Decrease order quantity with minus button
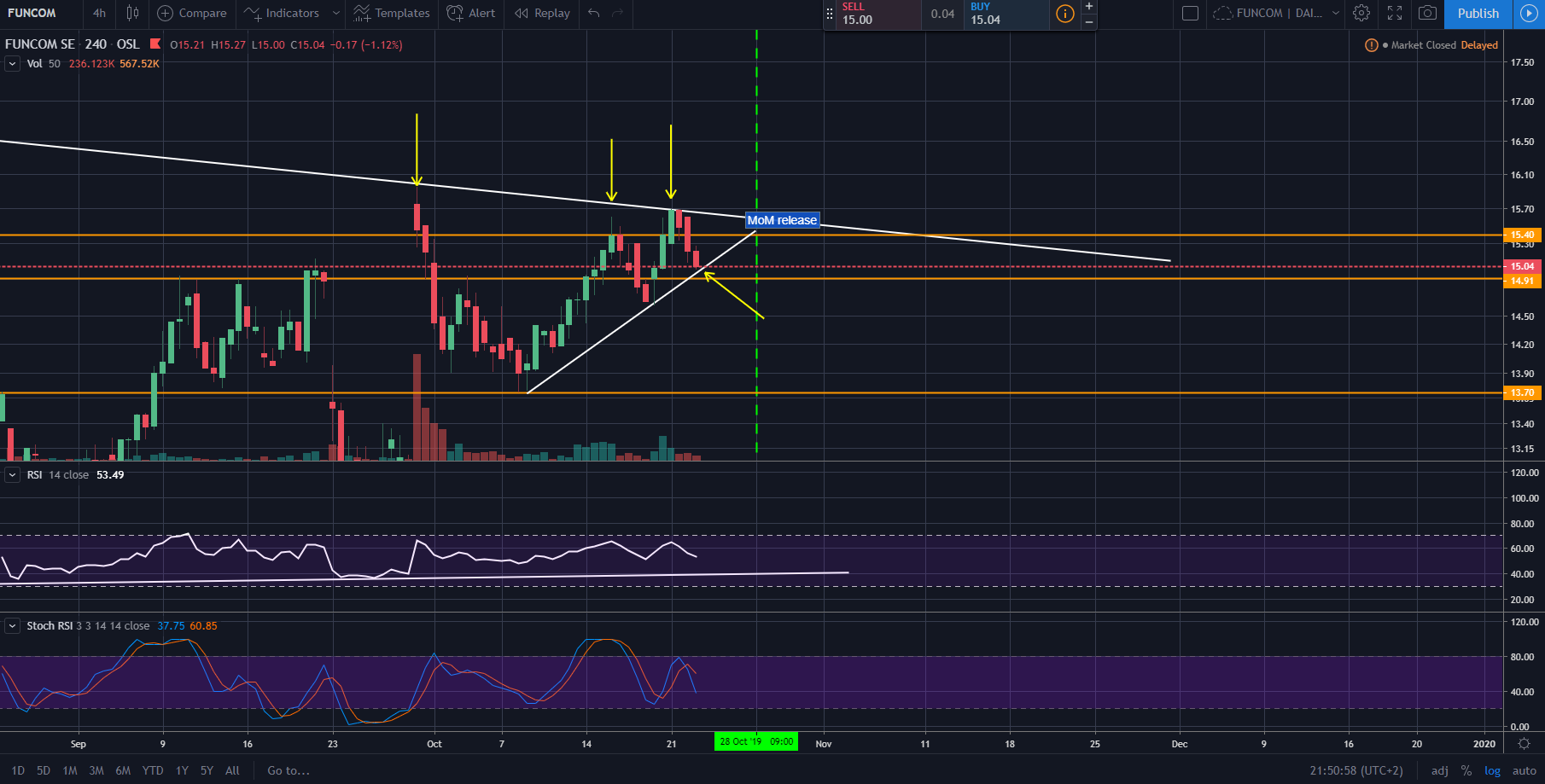The height and width of the screenshot is (784, 1545). pyautogui.click(x=1089, y=21)
